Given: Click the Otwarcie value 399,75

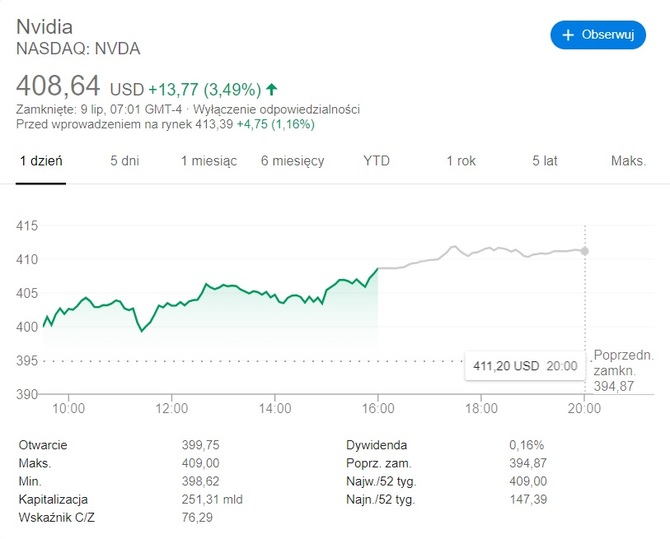Looking at the screenshot, I should 200,445.
